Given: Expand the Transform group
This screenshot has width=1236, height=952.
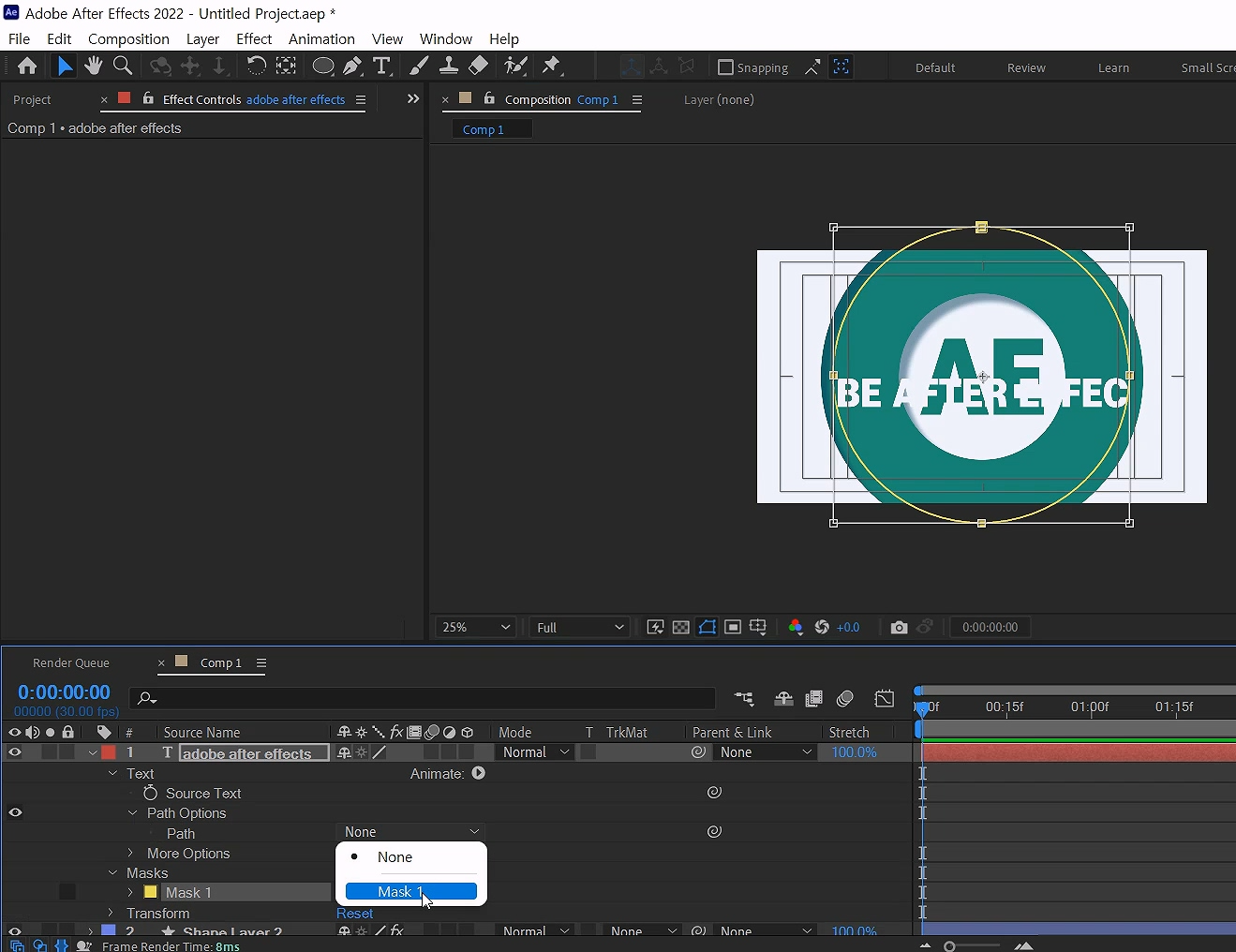Looking at the screenshot, I should point(112,913).
